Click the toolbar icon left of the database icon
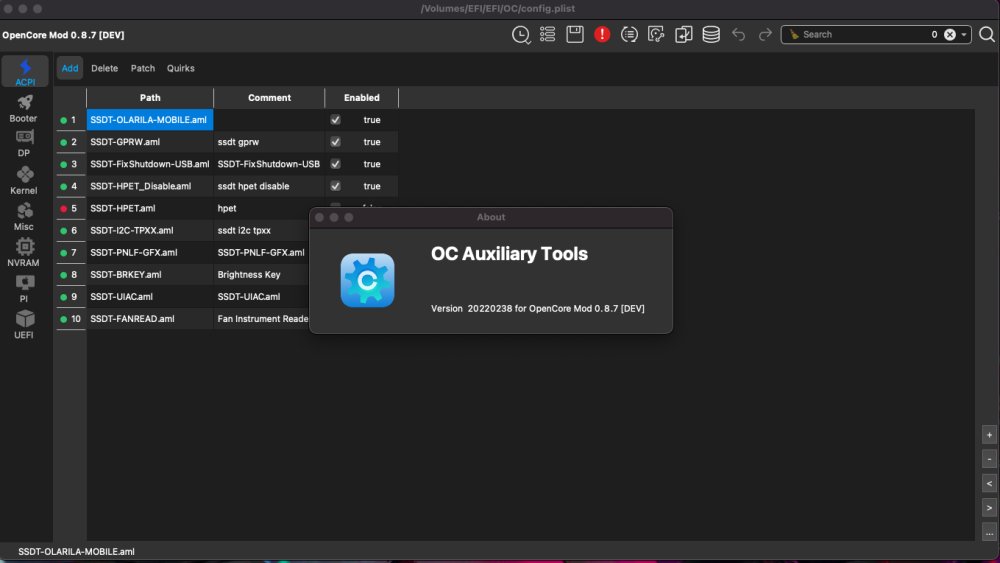This screenshot has width=1000, height=563. [x=684, y=34]
